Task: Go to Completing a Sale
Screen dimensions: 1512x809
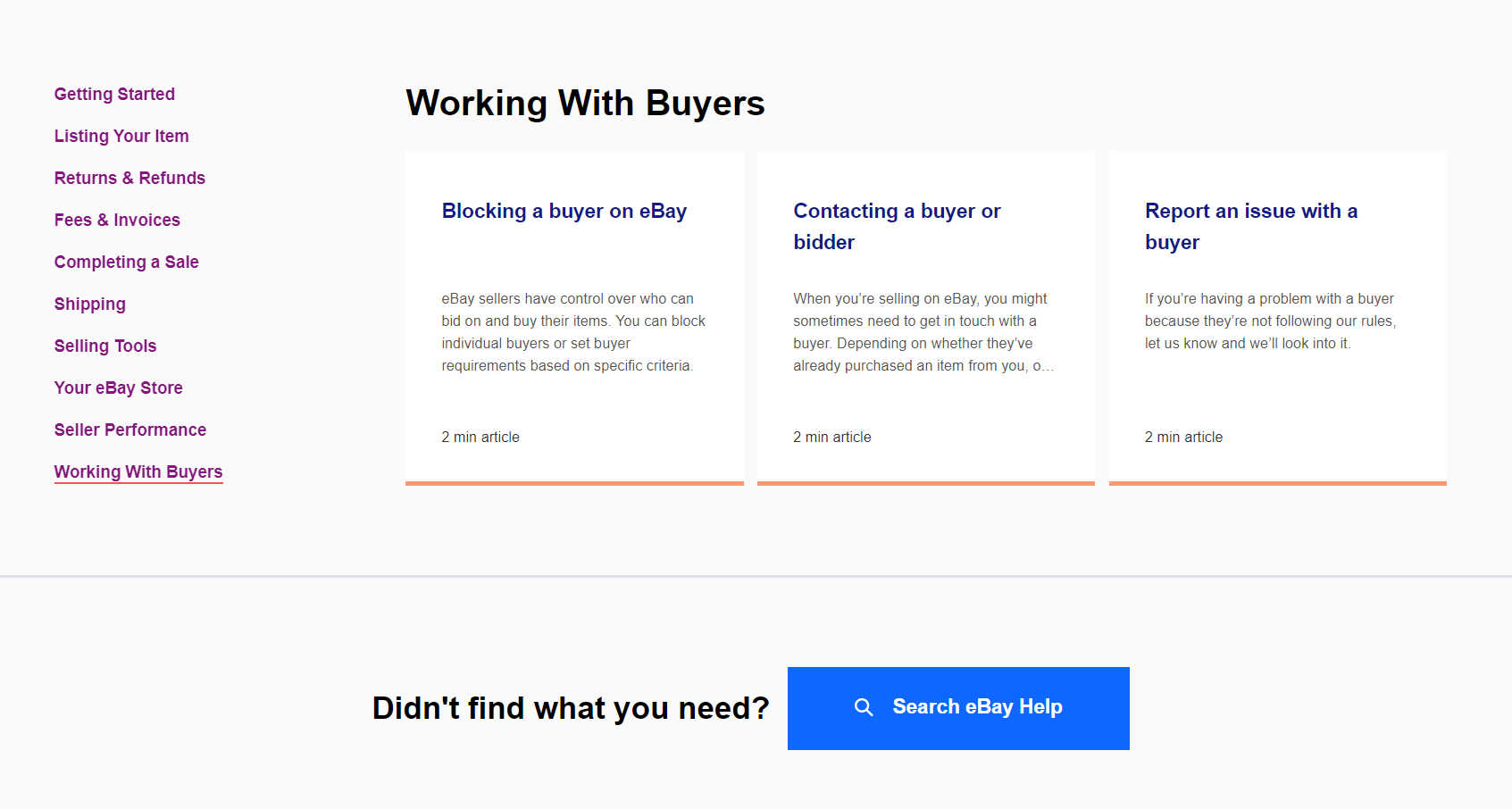Action: pyautogui.click(x=126, y=262)
